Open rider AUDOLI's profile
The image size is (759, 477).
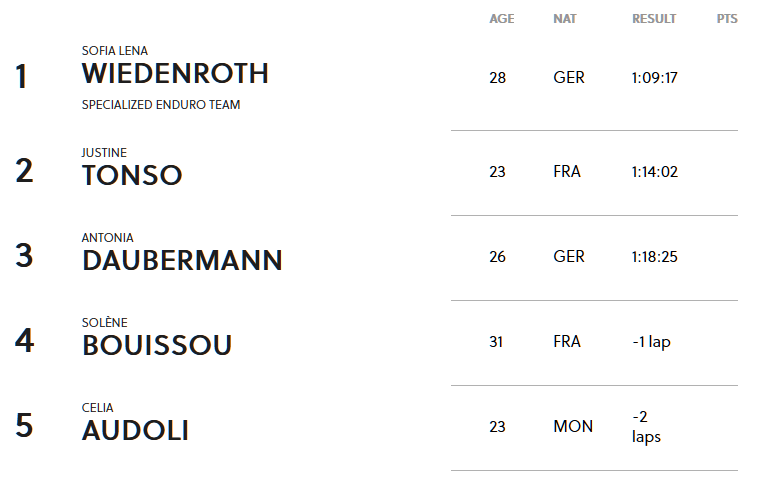(x=135, y=431)
